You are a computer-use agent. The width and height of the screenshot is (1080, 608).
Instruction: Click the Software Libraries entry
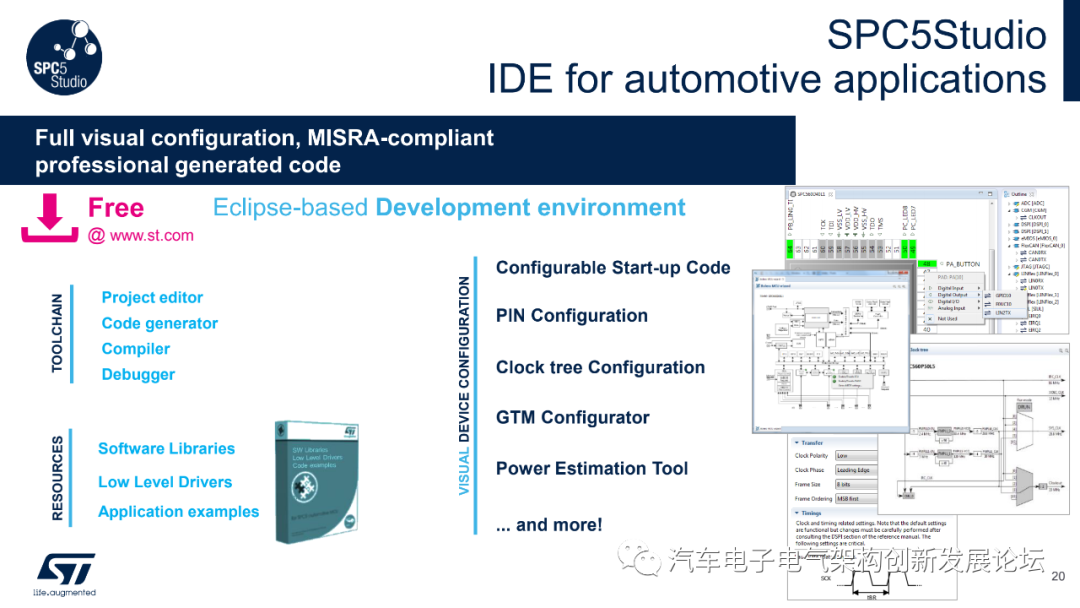pos(166,448)
